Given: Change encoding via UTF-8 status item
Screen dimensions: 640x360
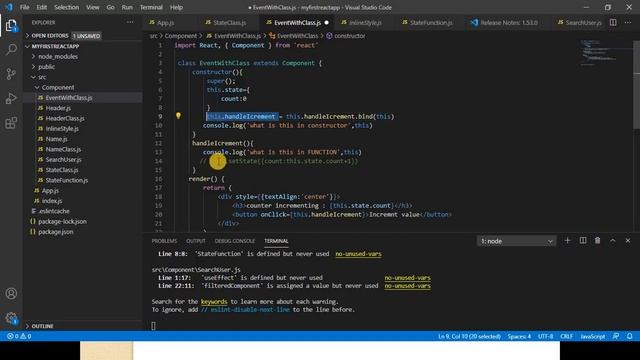Looking at the screenshot, I should click(545, 336).
